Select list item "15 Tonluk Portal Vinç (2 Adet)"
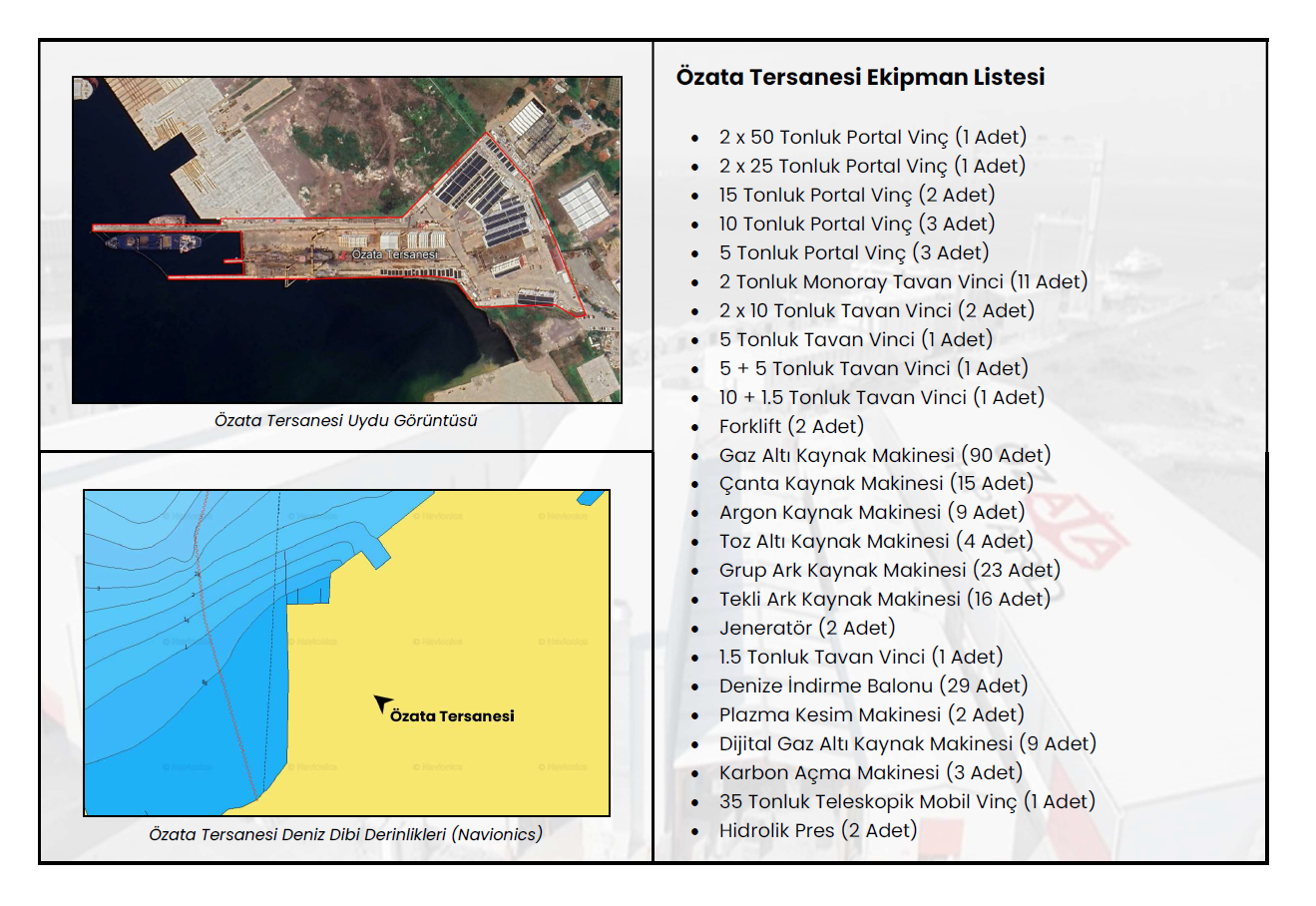 tap(857, 195)
